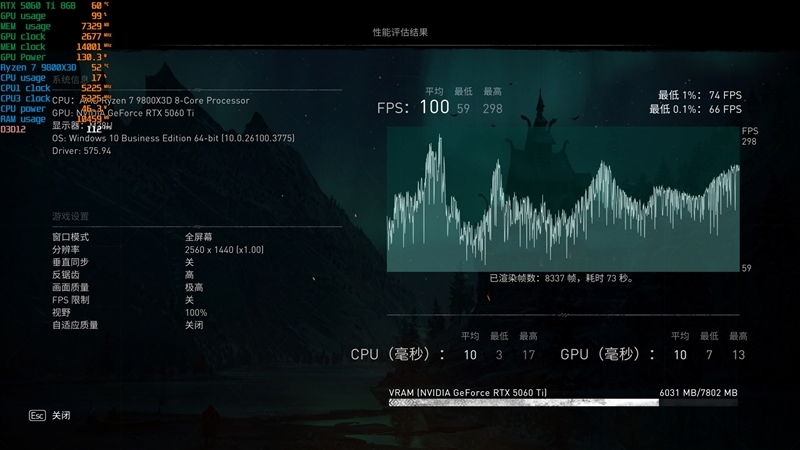The image size is (800, 450).
Task: Click the 画面质量 setting label
Action: (x=70, y=287)
